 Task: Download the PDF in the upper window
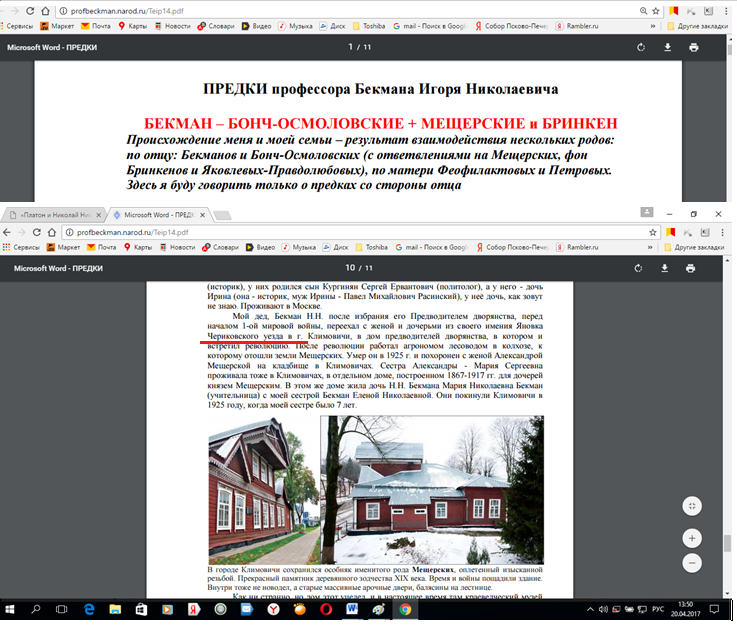click(667, 47)
